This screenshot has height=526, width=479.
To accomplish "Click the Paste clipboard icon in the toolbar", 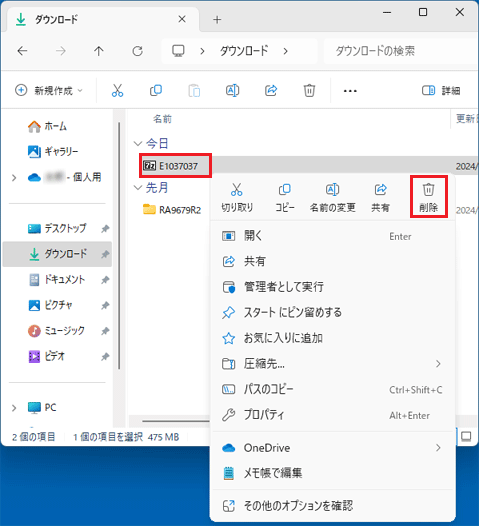I will pyautogui.click(x=194, y=91).
